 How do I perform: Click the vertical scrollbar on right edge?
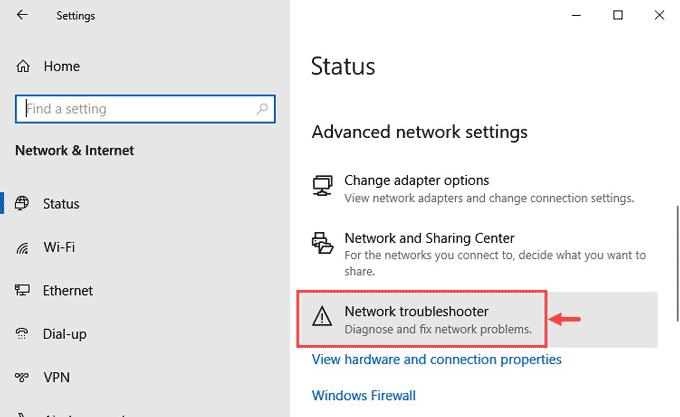coord(677,264)
